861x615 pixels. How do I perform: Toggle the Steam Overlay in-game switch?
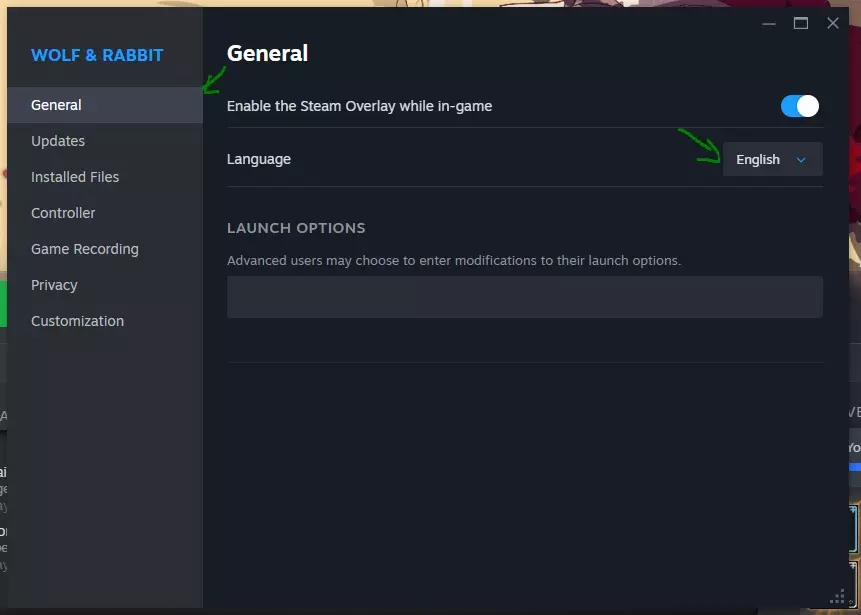799,106
